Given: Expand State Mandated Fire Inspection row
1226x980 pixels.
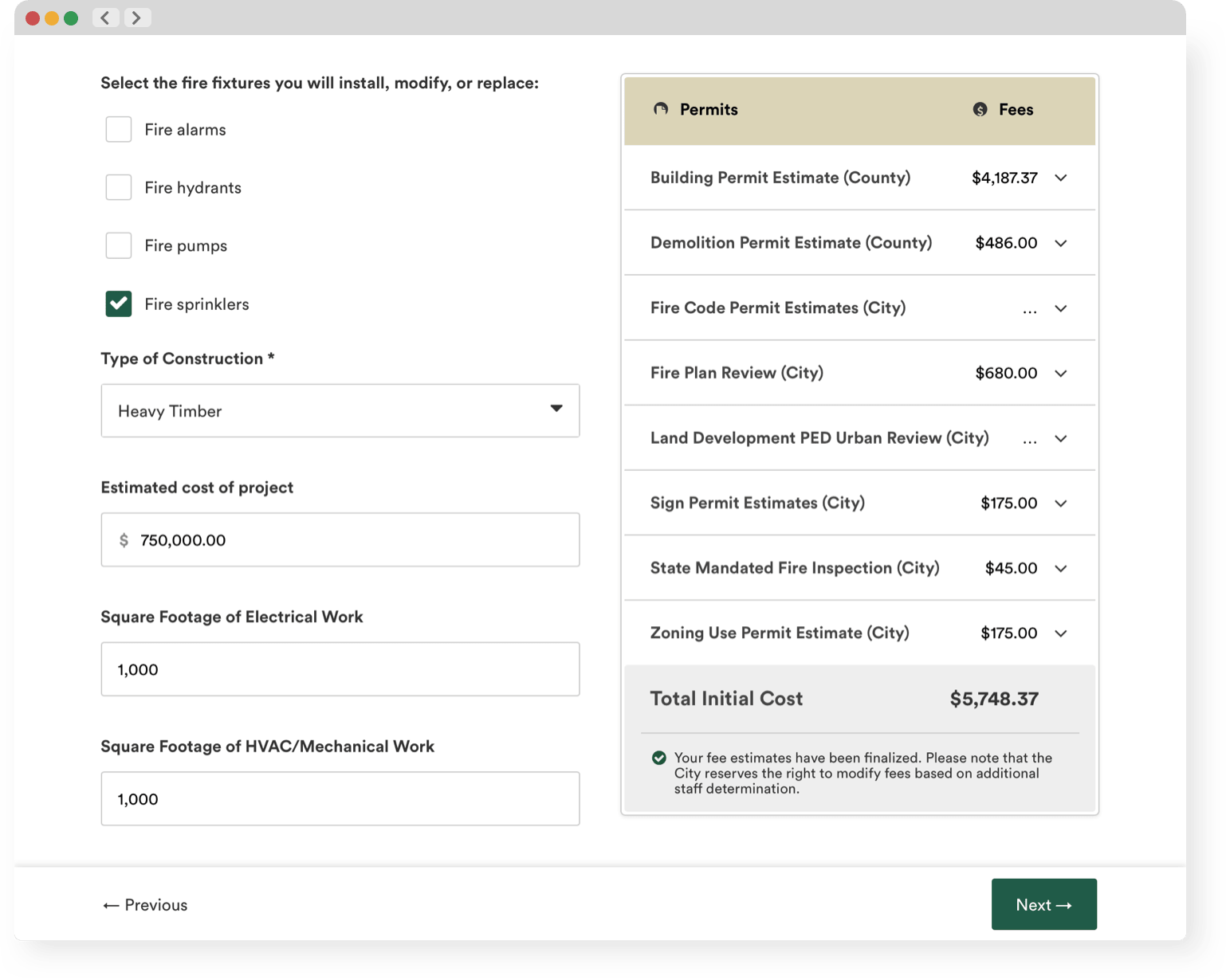Looking at the screenshot, I should [x=1061, y=568].
